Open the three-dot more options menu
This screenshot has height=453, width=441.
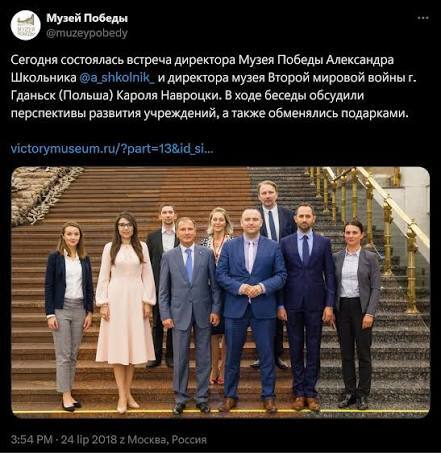[423, 18]
